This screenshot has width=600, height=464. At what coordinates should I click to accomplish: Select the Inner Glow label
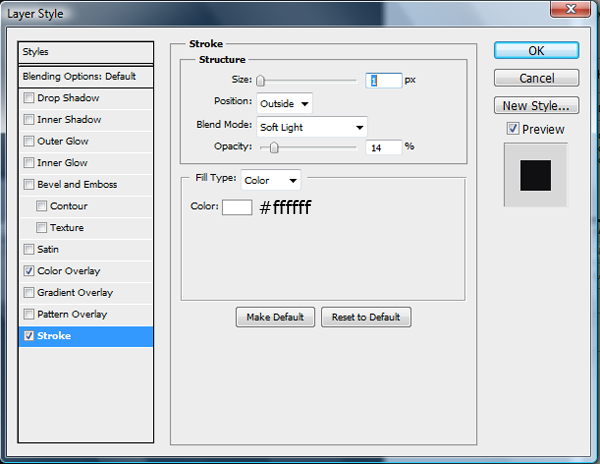(62, 163)
